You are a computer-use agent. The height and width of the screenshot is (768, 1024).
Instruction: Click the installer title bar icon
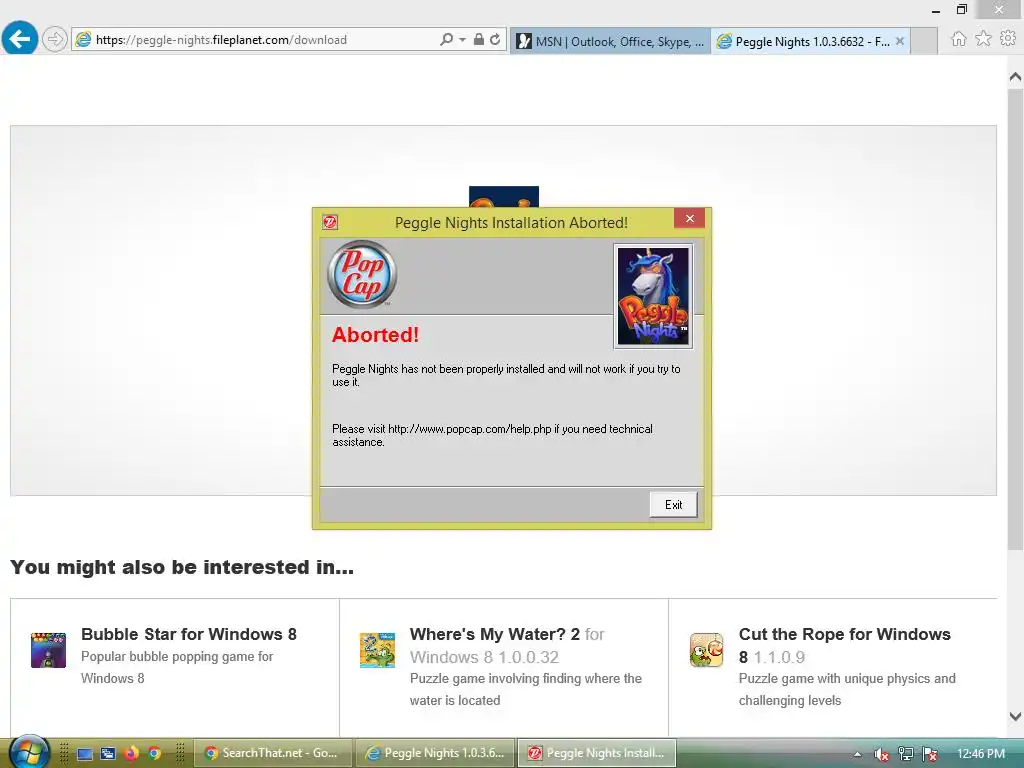click(330, 223)
